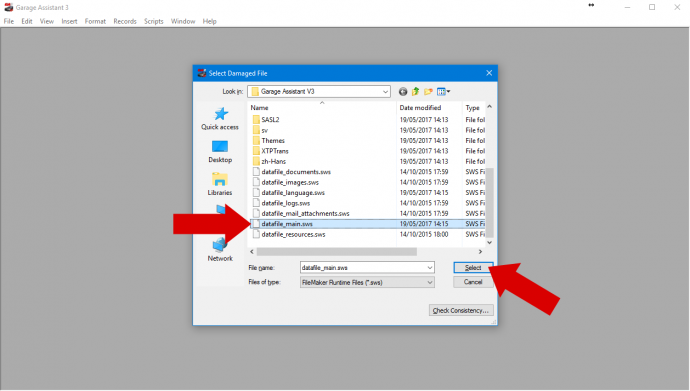
Task: Click the scroll-up arrow of file list
Action: 489,107
